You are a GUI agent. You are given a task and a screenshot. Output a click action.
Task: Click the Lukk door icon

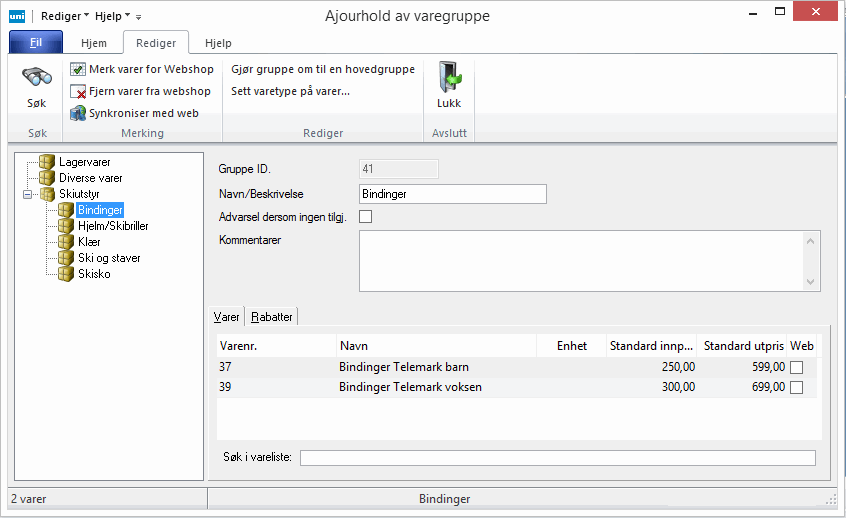(449, 79)
